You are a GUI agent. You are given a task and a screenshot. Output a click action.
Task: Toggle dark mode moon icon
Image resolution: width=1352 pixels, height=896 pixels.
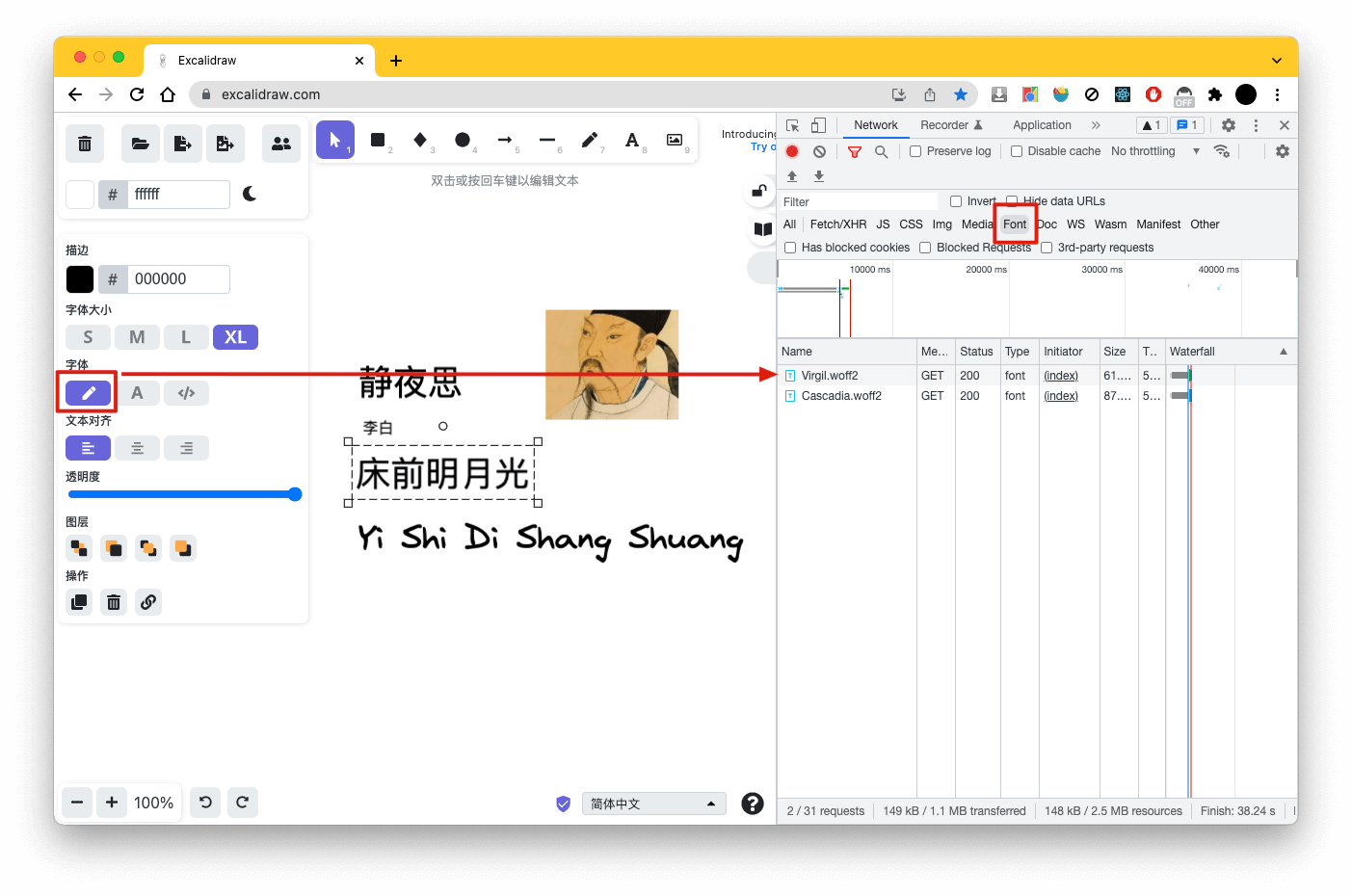click(x=250, y=194)
